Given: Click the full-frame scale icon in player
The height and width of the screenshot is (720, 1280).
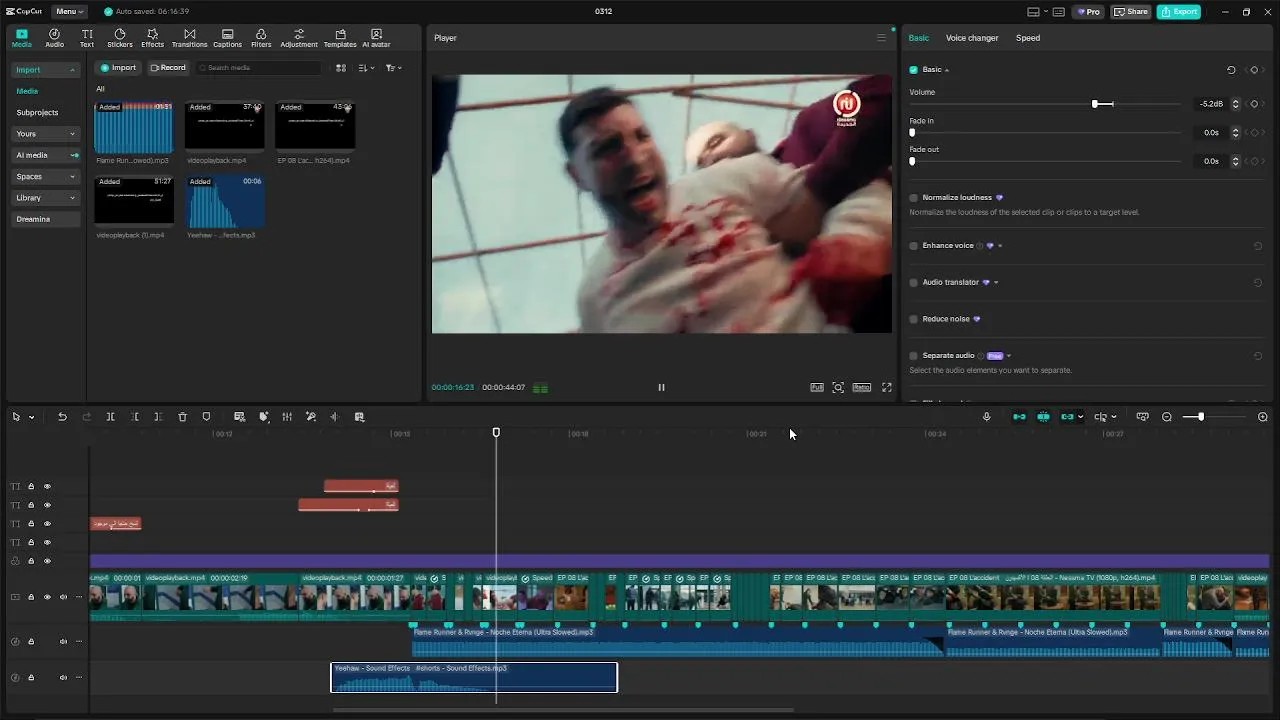Looking at the screenshot, I should click(817, 388).
